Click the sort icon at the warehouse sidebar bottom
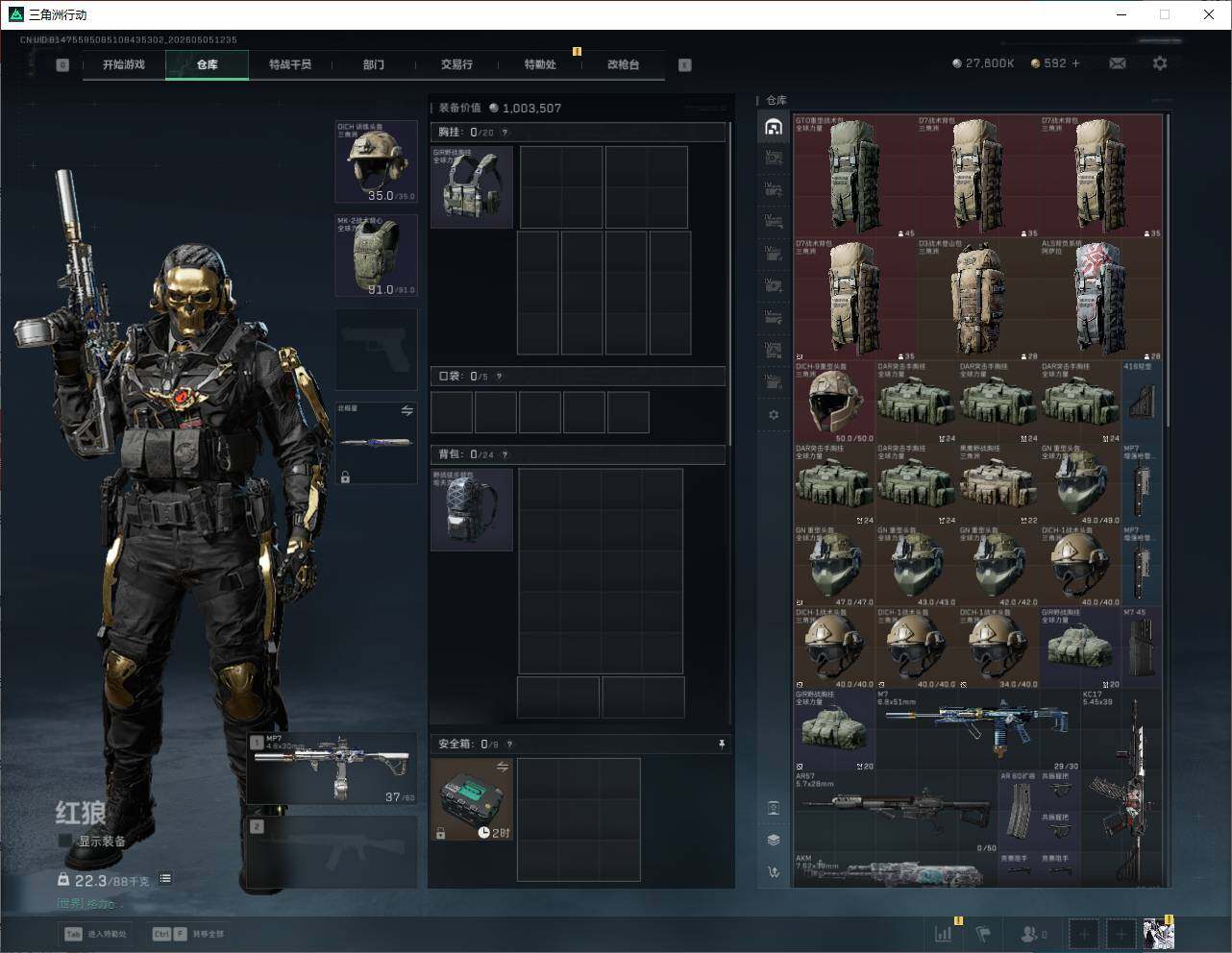The width and height of the screenshot is (1232, 953). point(774,871)
